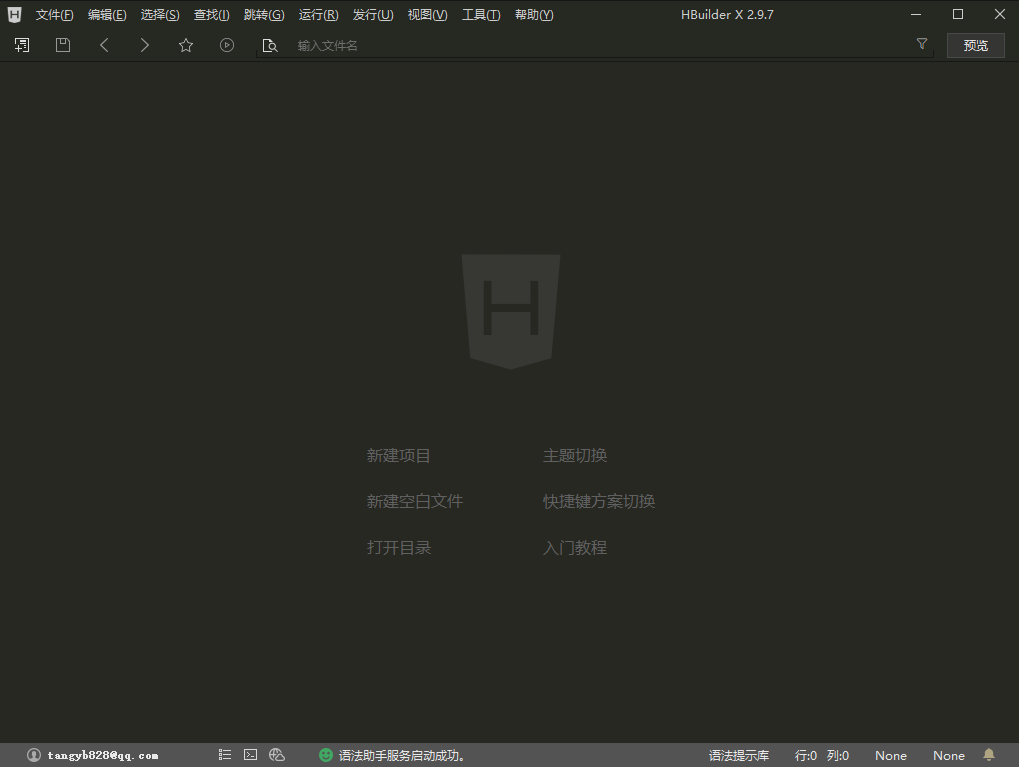The height and width of the screenshot is (767, 1019).
Task: Minimize the HBuilder X window
Action: coord(916,14)
